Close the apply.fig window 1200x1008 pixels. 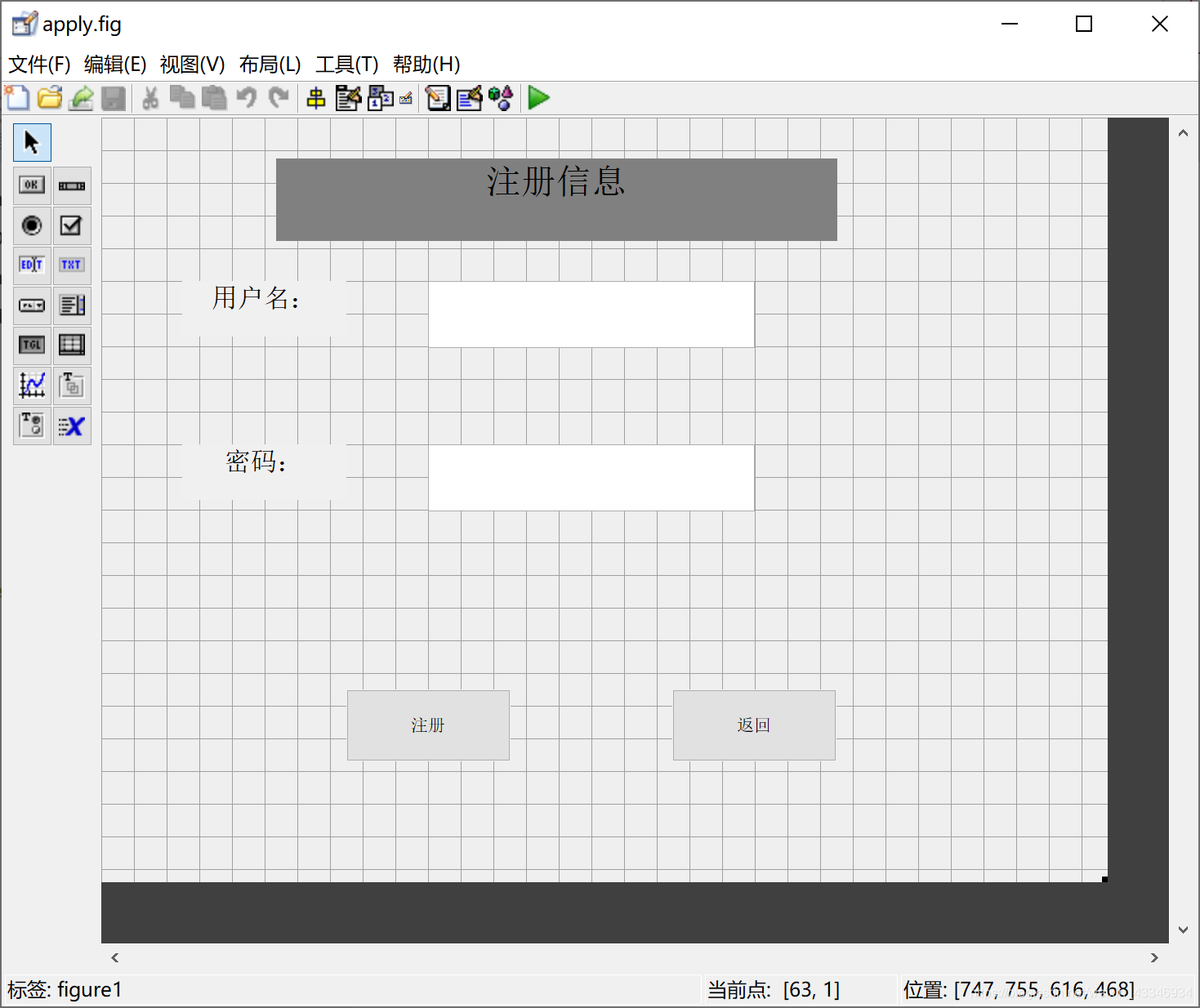pyautogui.click(x=1159, y=24)
